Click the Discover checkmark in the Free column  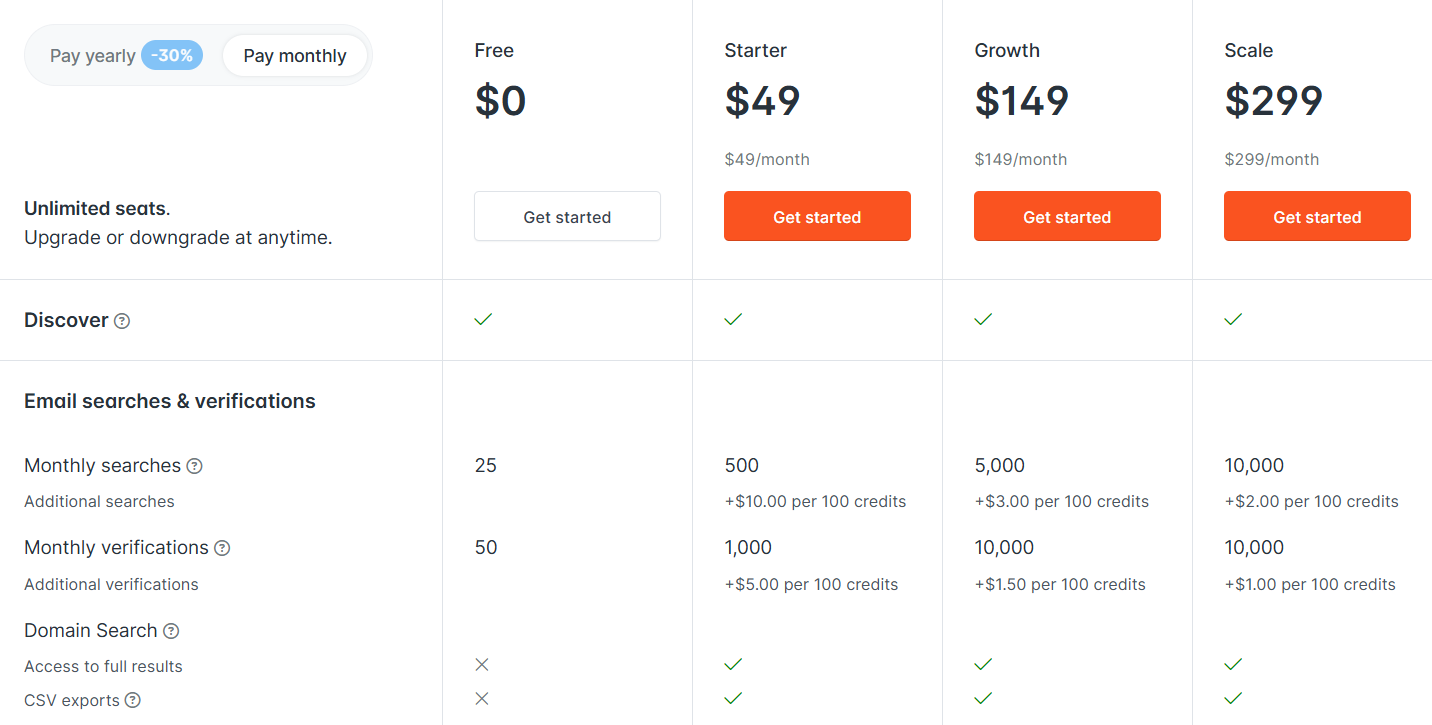click(483, 319)
